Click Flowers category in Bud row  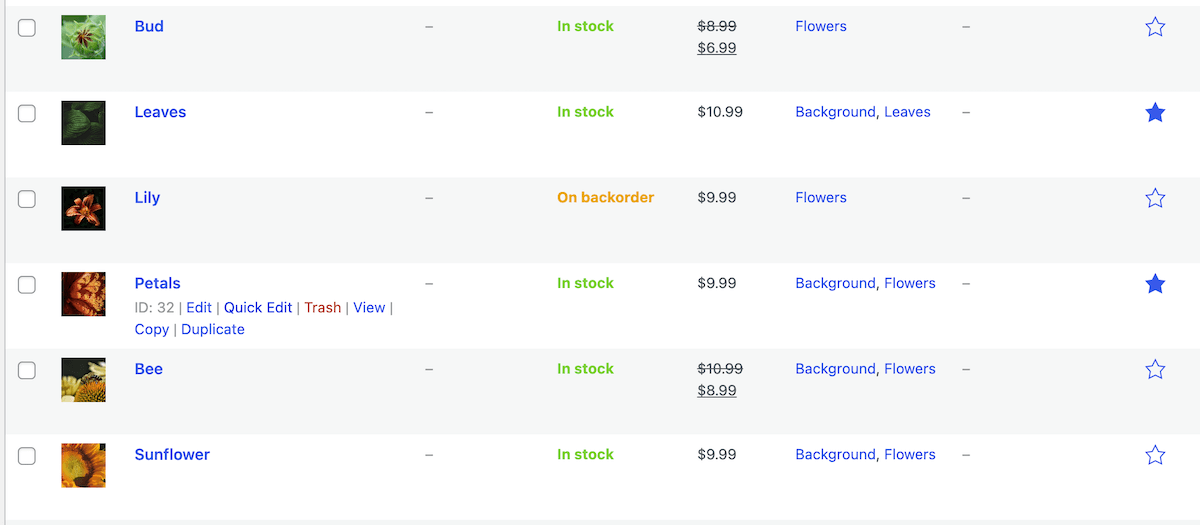(x=821, y=26)
